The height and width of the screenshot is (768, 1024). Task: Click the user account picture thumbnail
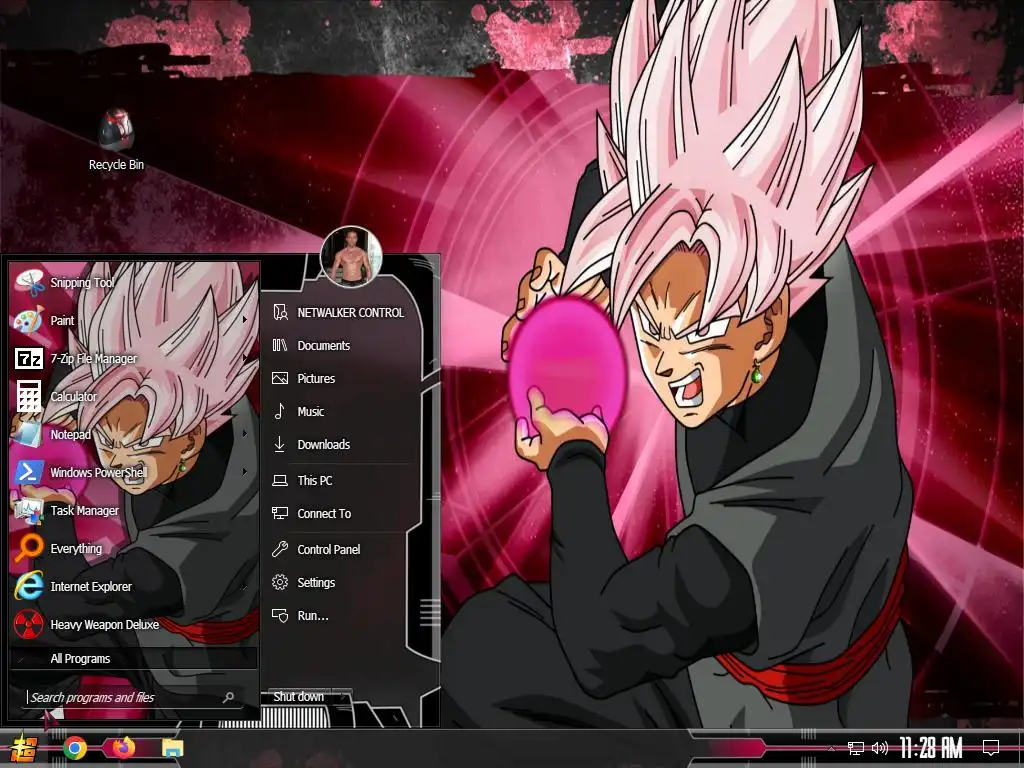tap(351, 257)
